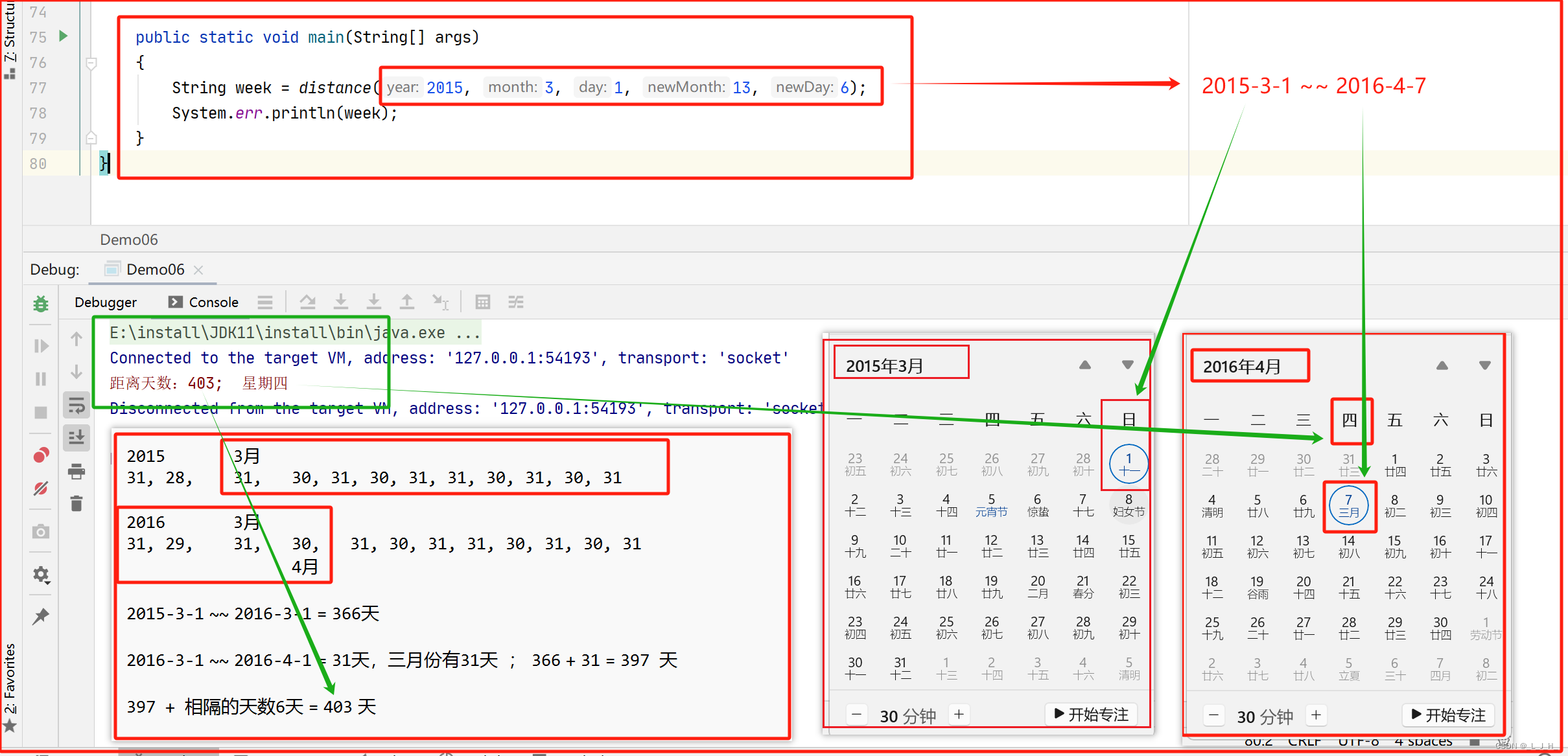
Task: Close the Demo06 debug tab
Action: click(x=199, y=270)
